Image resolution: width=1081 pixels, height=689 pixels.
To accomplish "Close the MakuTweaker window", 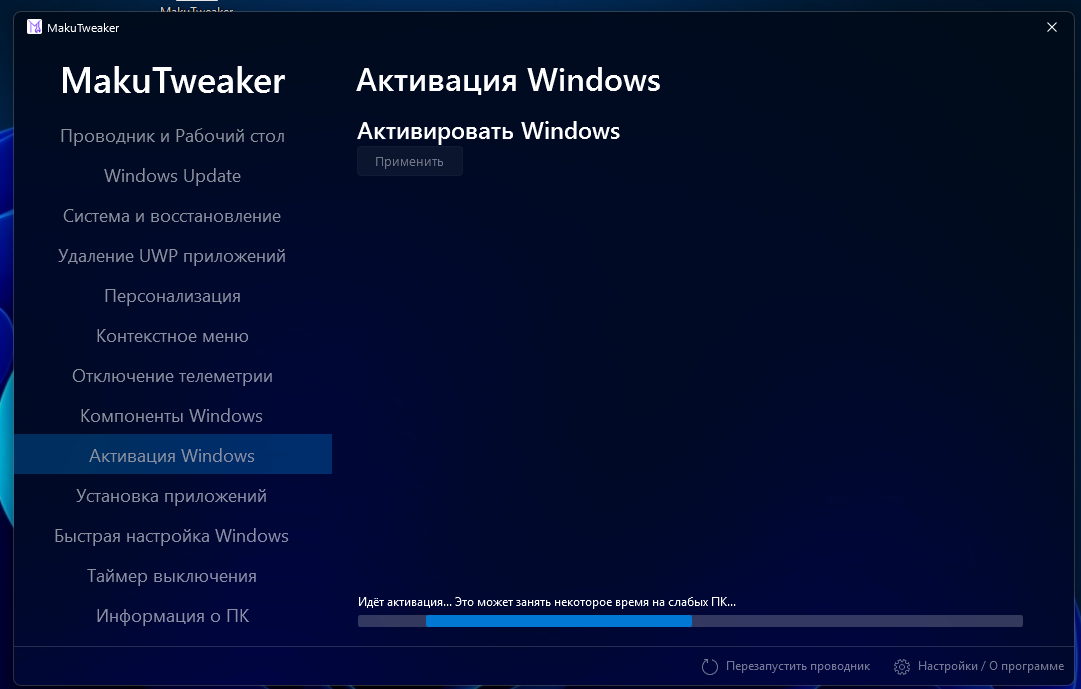I will (1051, 28).
